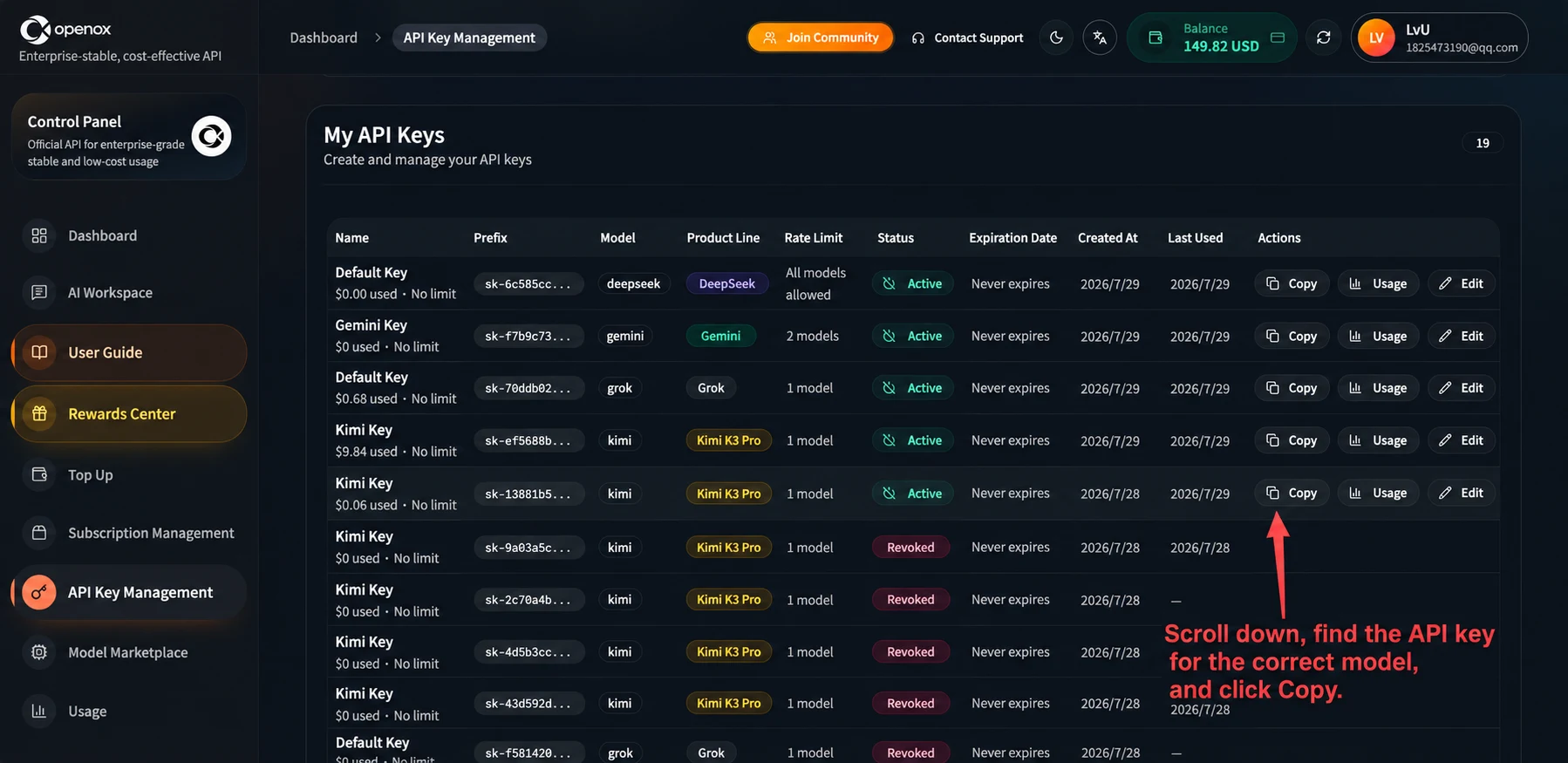The image size is (1568, 763).
Task: View Usage for sk-6c585cc key
Action: point(1378,283)
